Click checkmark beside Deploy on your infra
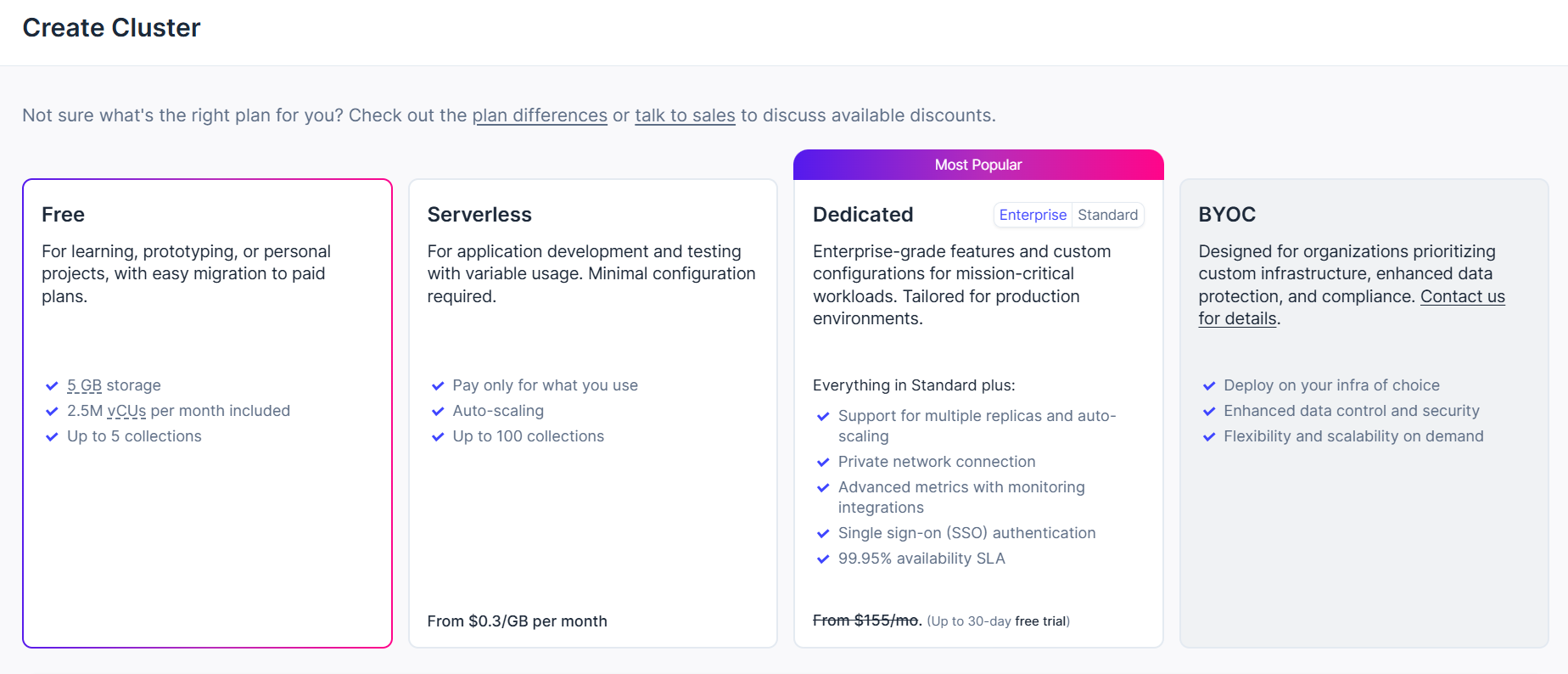The image size is (1568, 674). [x=1209, y=386]
